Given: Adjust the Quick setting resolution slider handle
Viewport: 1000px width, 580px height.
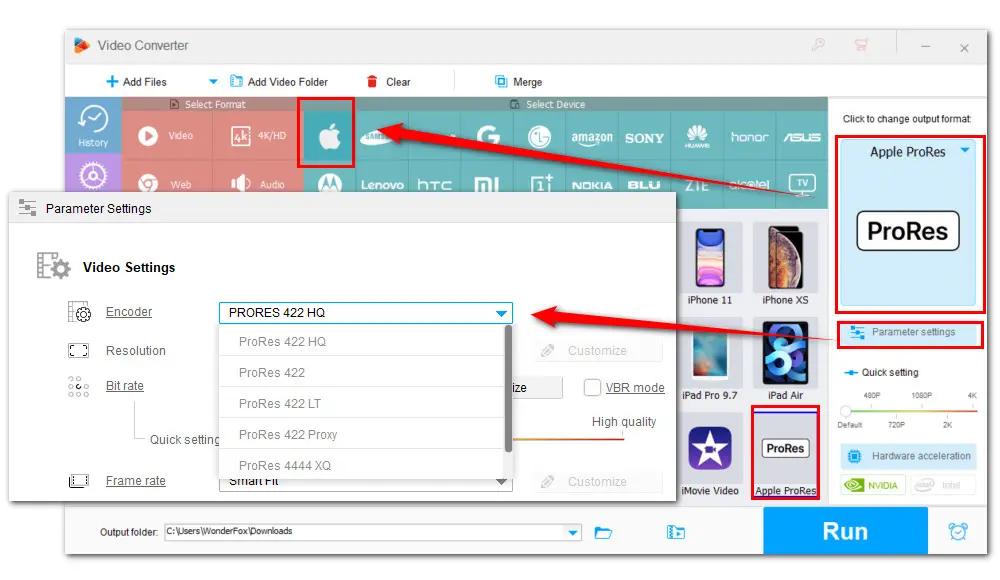Looking at the screenshot, I should click(846, 411).
